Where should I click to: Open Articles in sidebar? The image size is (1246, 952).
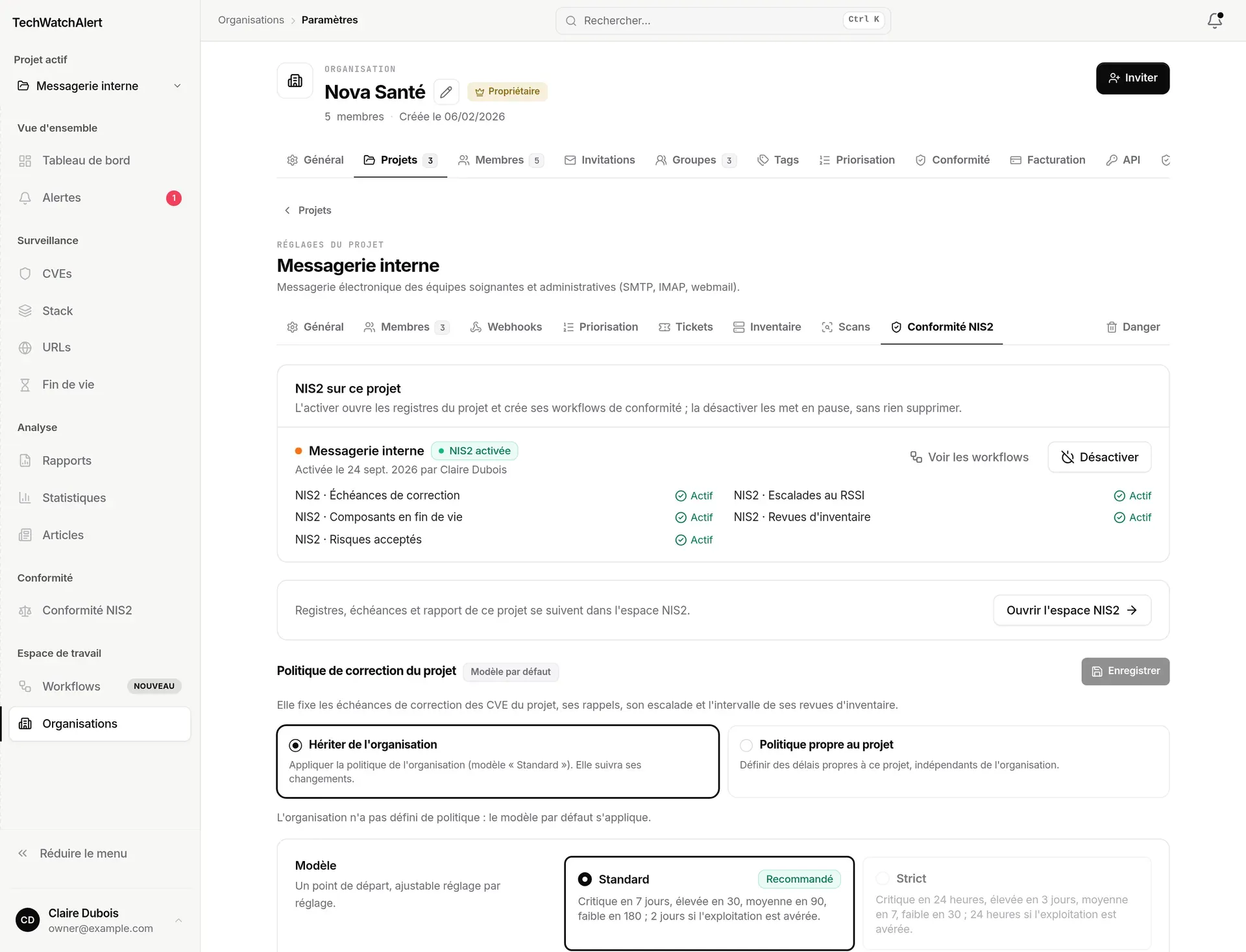pyautogui.click(x=100, y=535)
